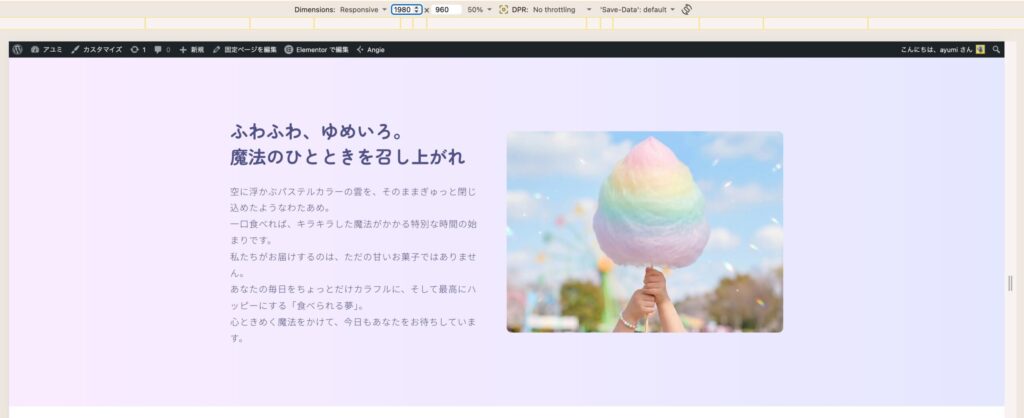Click the cotton candy image
The width and height of the screenshot is (1024, 418).
(644, 232)
